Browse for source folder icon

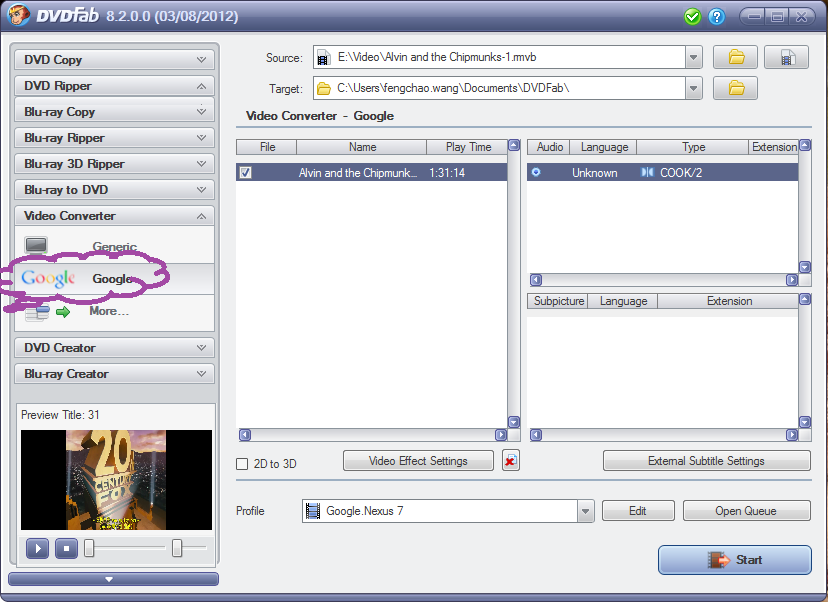click(x=736, y=57)
